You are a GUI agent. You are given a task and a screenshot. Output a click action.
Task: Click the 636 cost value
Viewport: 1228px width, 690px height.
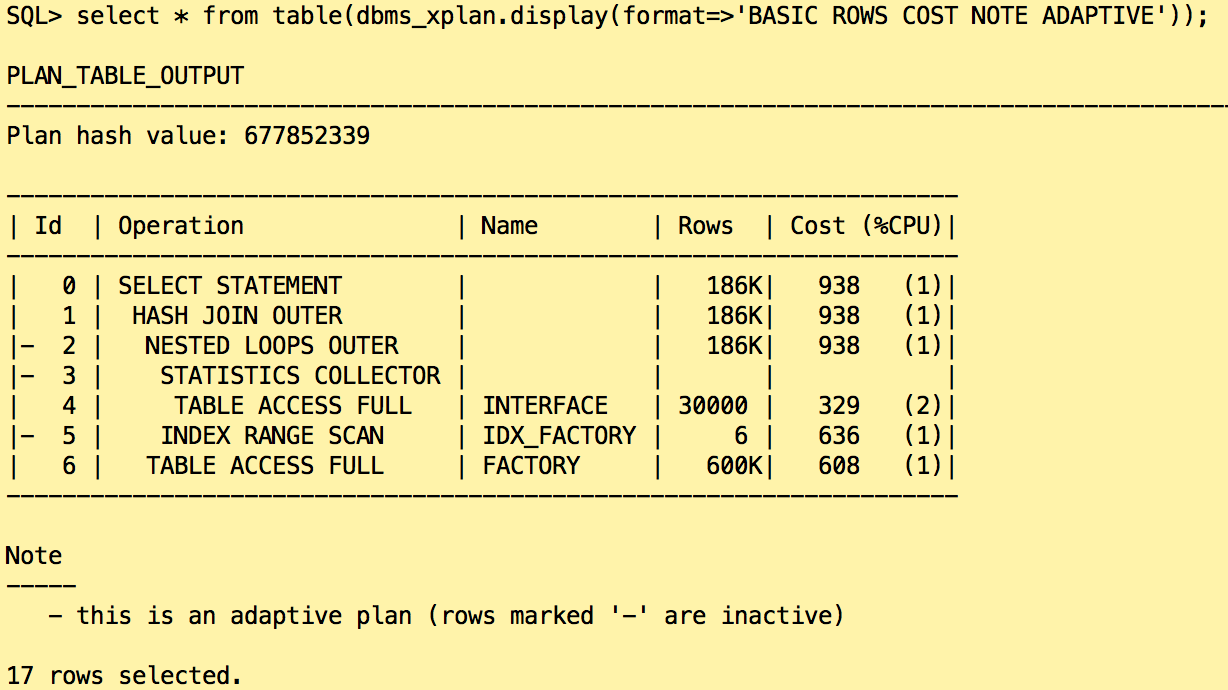(839, 436)
